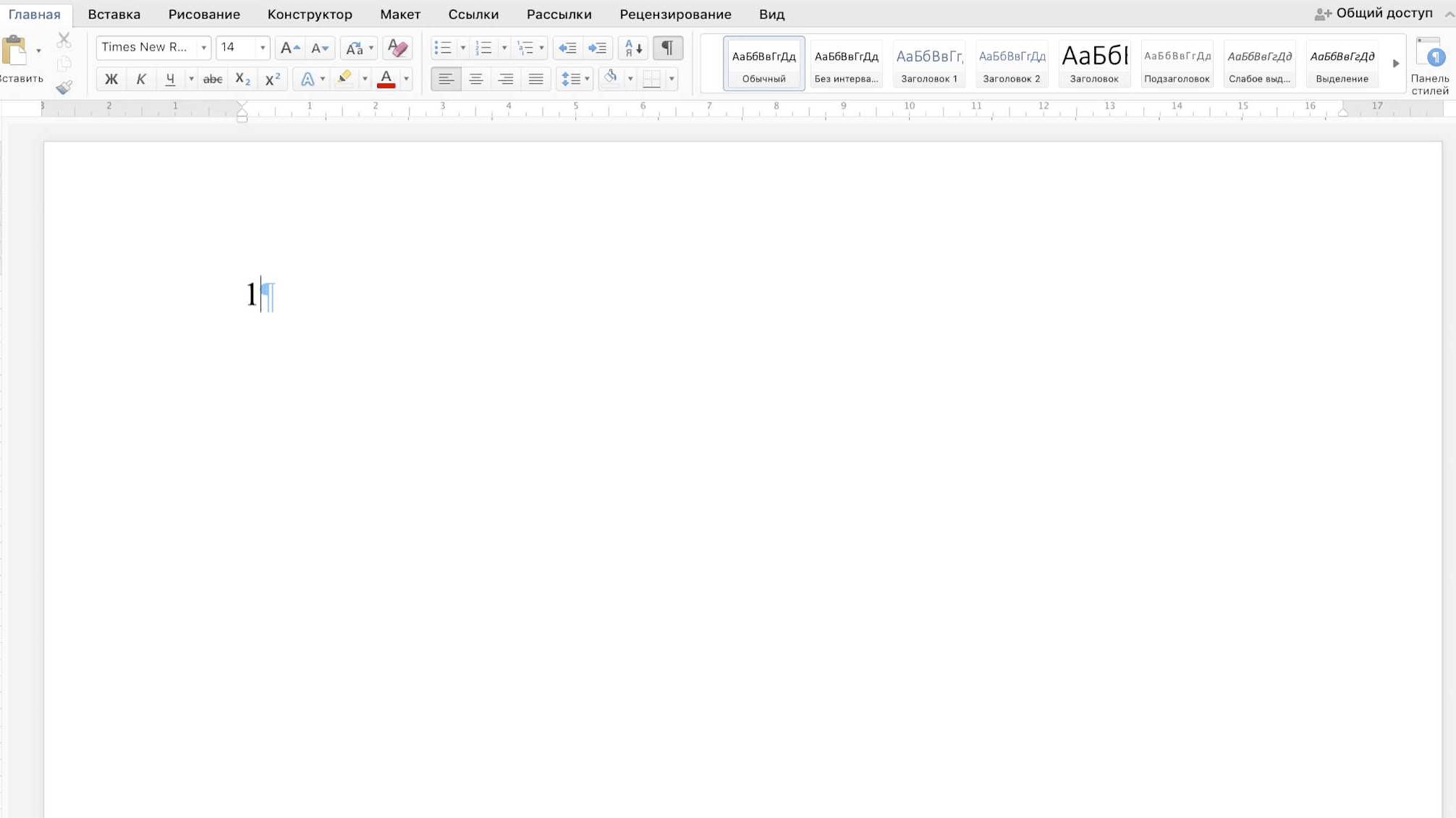Open the Конструктор tab
This screenshot has width=1456, height=818.
point(310,14)
